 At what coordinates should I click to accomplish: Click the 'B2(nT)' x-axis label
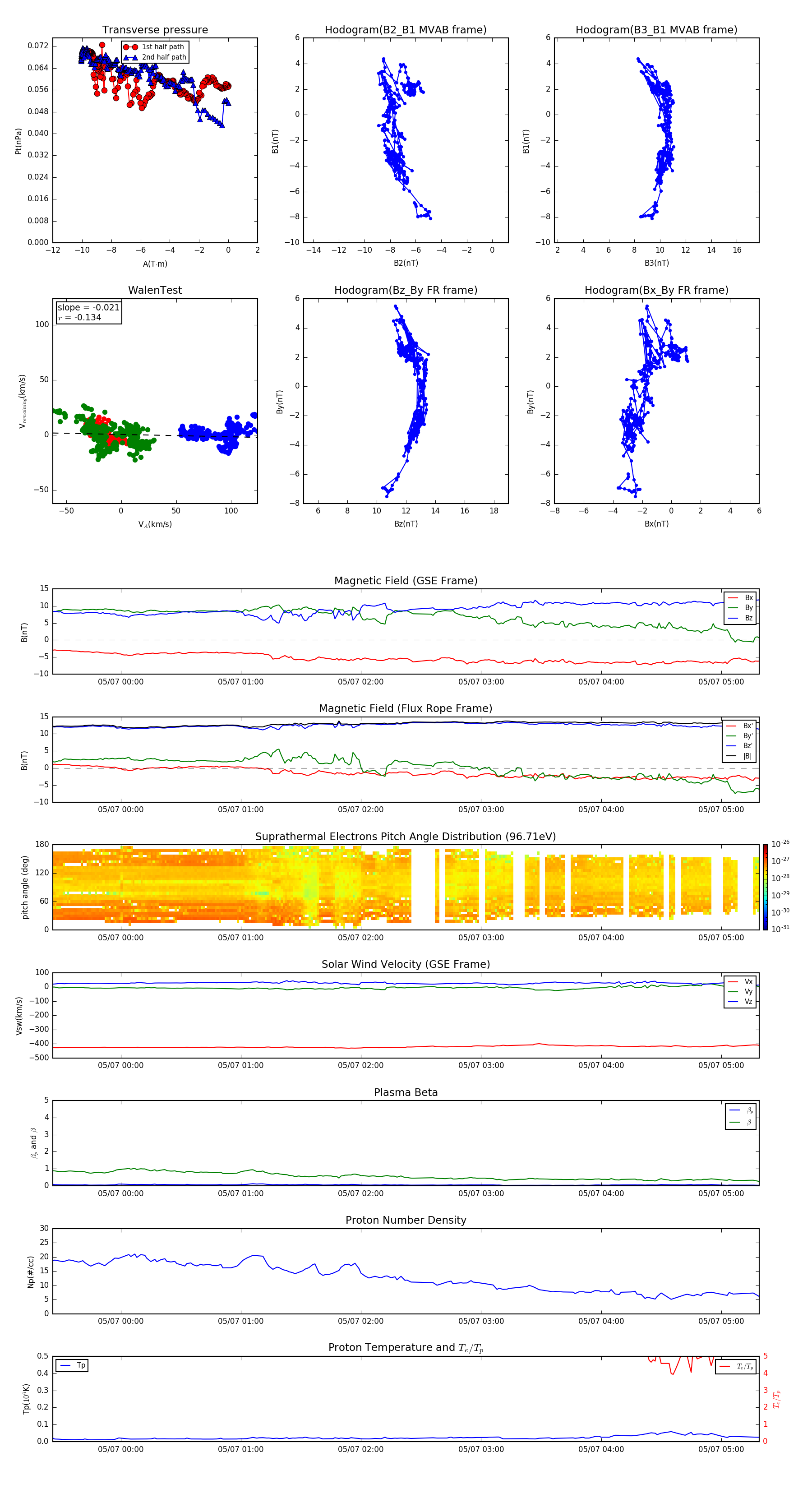(406, 263)
